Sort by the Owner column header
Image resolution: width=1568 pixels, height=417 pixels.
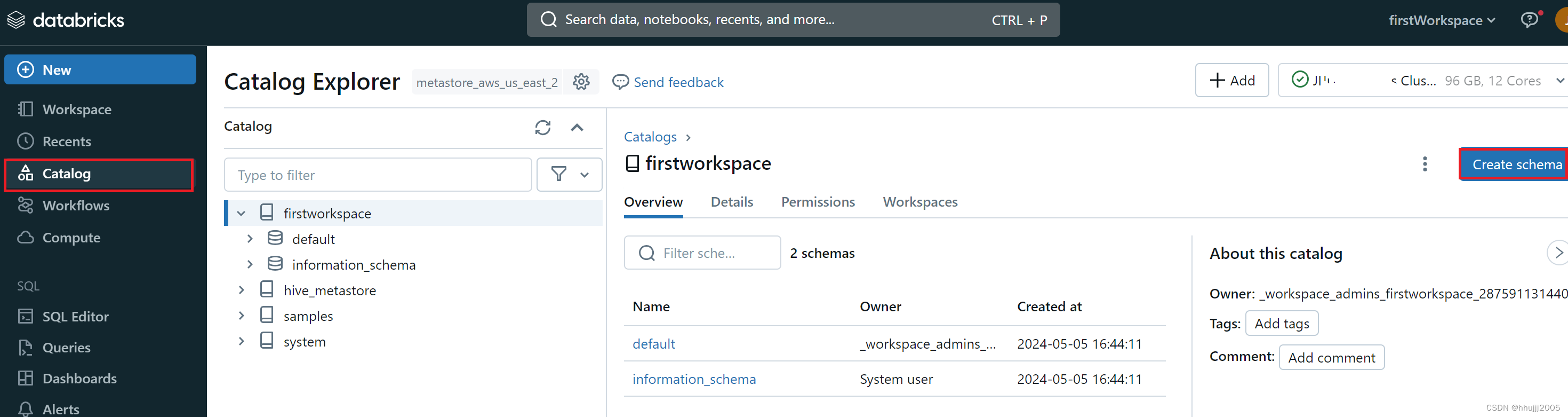tap(880, 306)
